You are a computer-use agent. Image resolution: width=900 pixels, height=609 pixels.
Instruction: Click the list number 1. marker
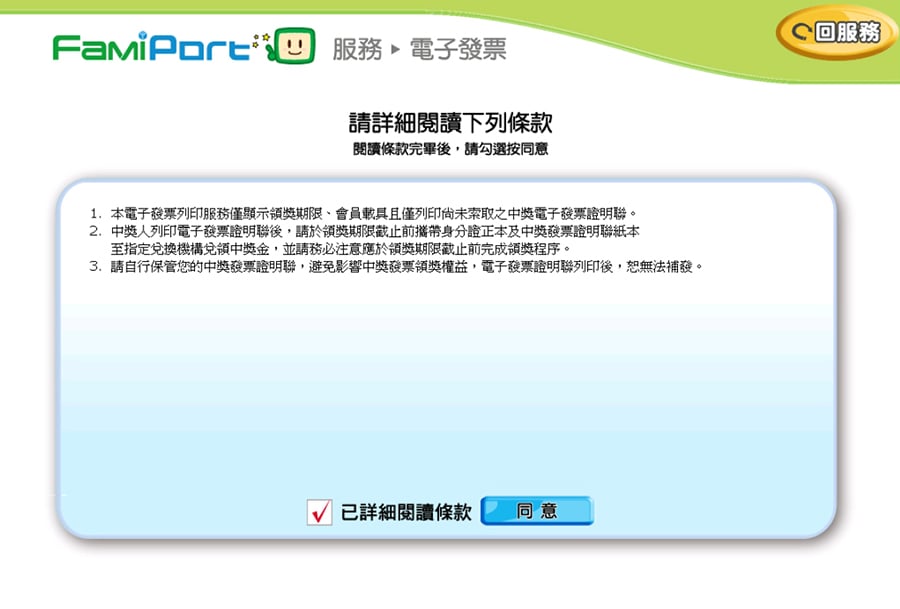[x=96, y=214]
